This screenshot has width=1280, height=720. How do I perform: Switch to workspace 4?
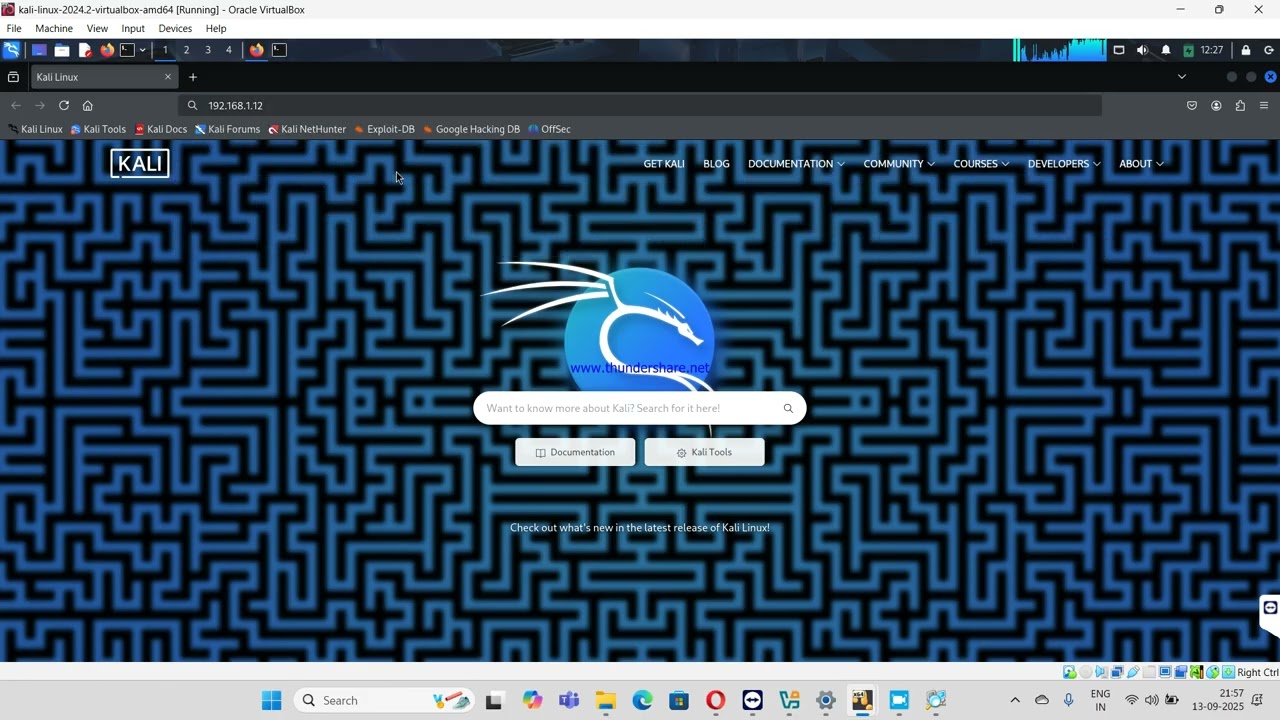click(228, 50)
